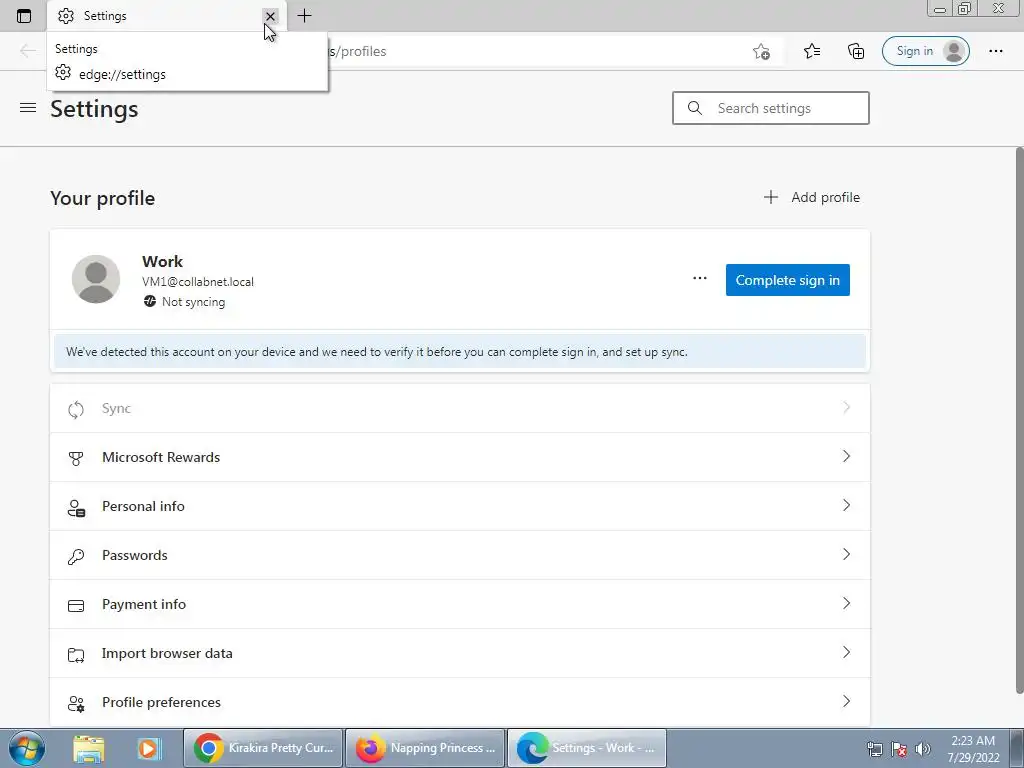Open Microsoft Rewards row

(x=460, y=457)
